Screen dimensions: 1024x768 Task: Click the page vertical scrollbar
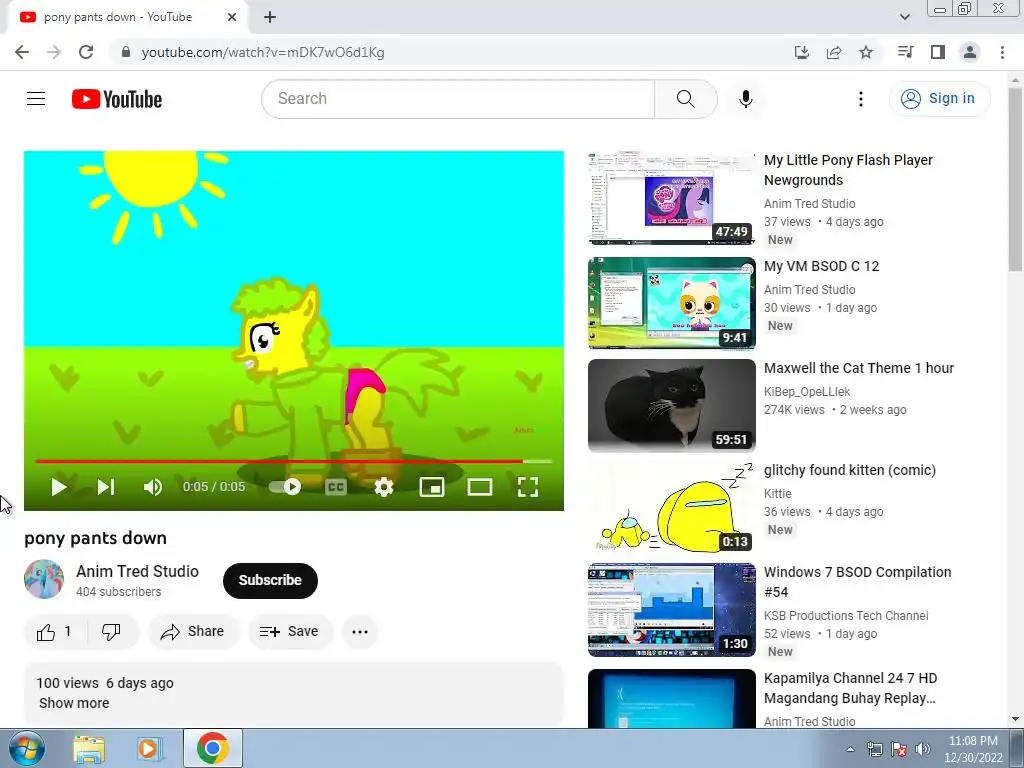[1015, 180]
